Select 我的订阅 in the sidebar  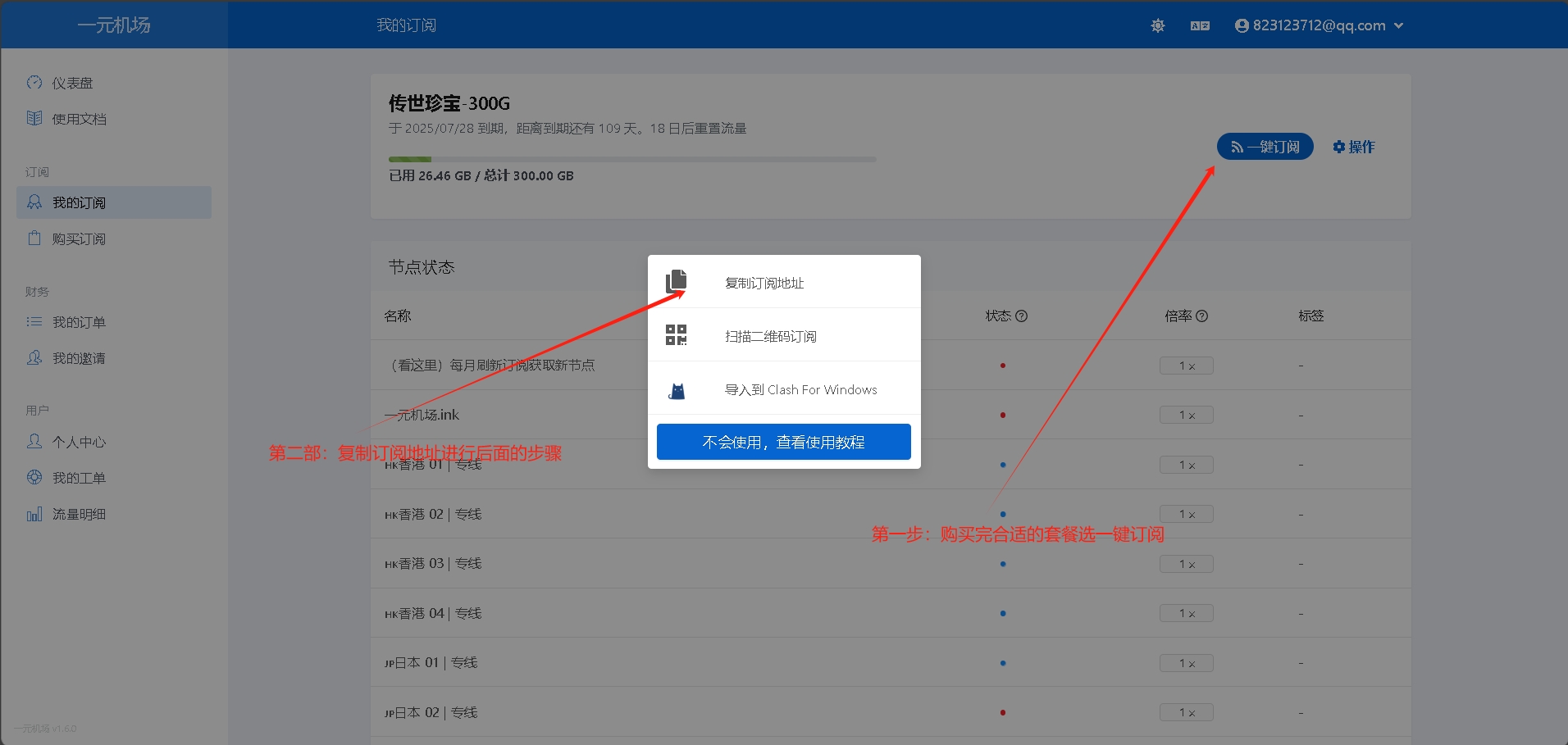[x=80, y=202]
